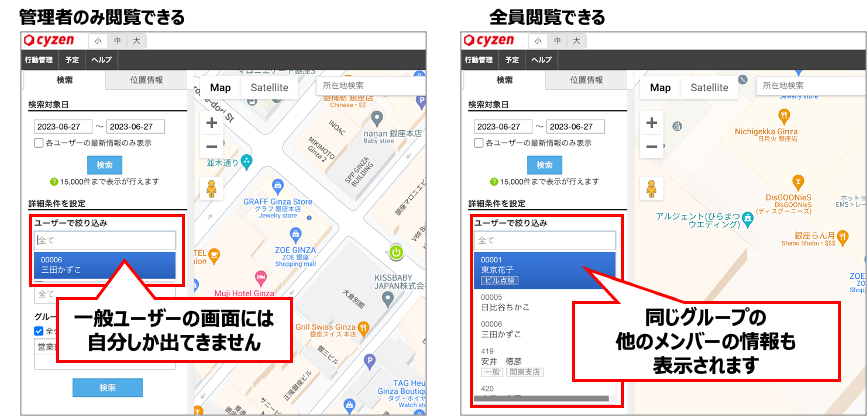The width and height of the screenshot is (867, 416).
Task: Switch right map to Map view
Action: click(x=661, y=87)
